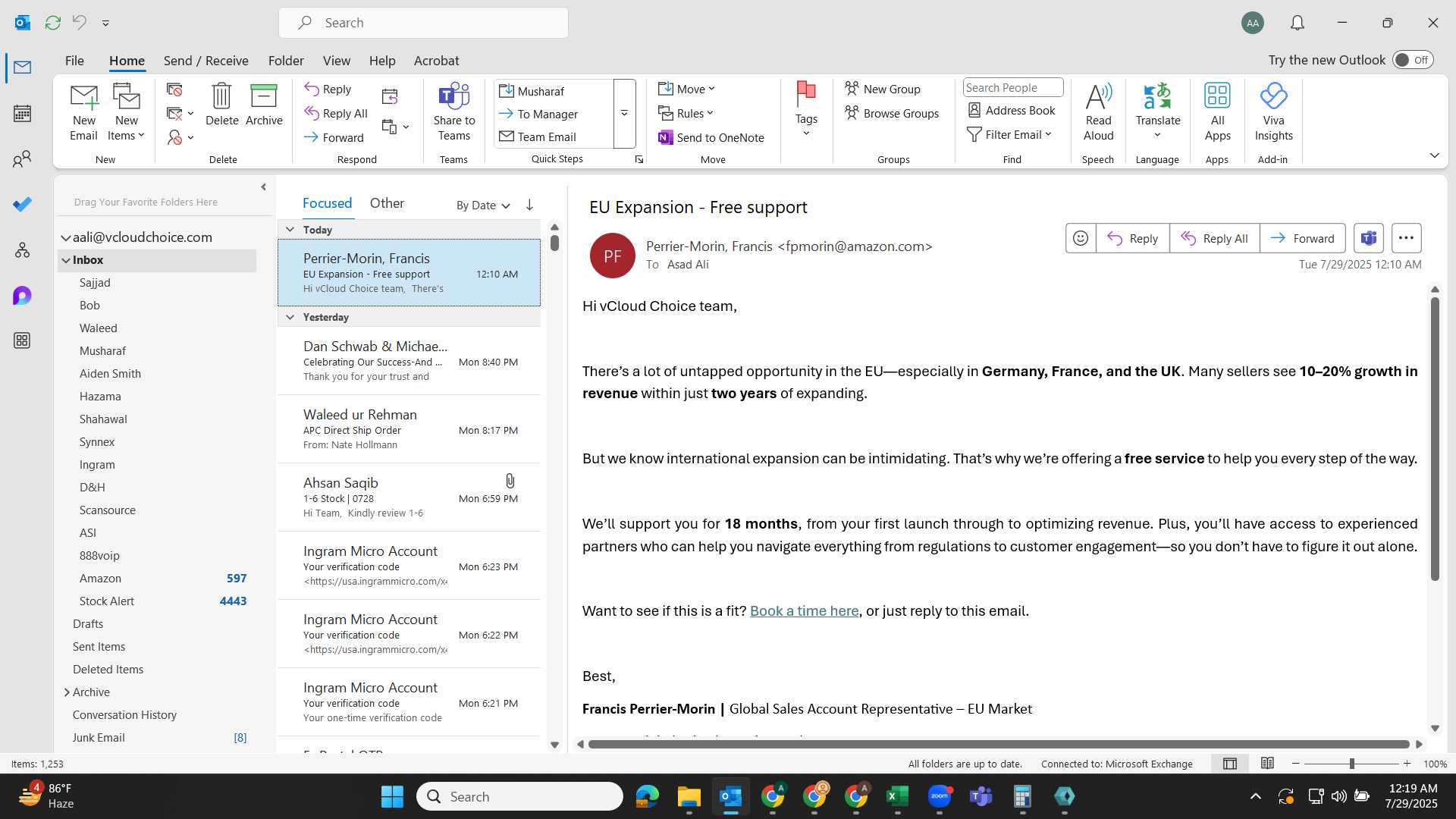Toggle Try the new Outlook switch
Screen dimensions: 1456x819
(1413, 60)
